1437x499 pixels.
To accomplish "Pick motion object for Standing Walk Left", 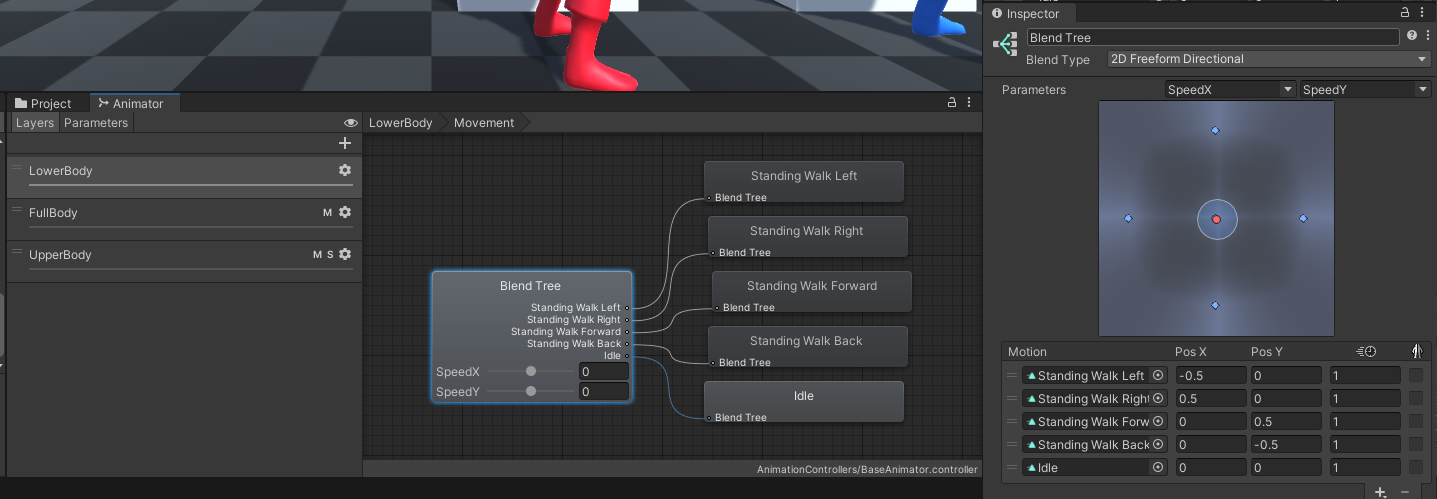I will coord(1158,376).
